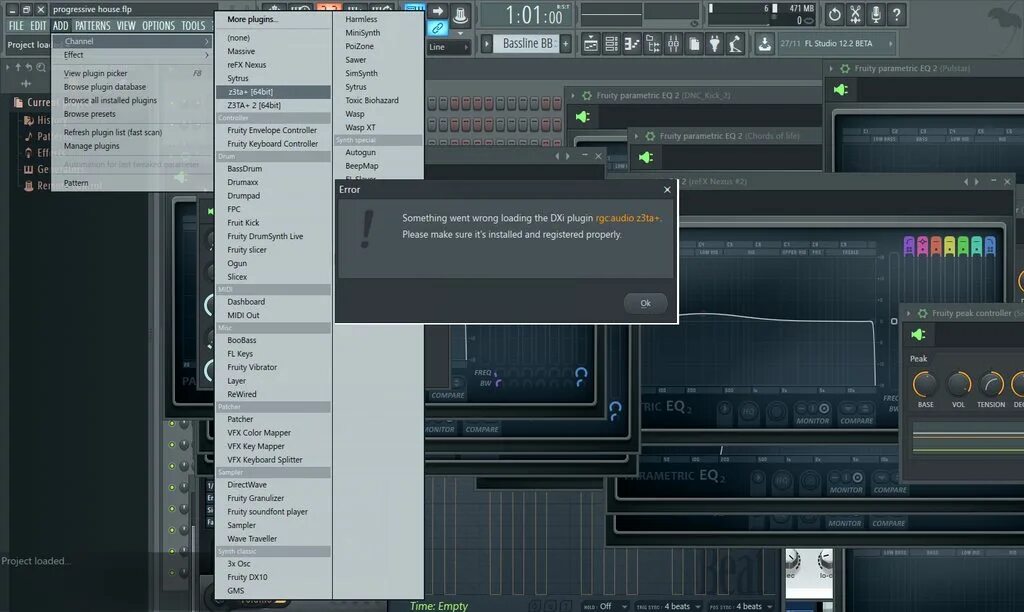Open gear icon of Chords of life EQ
The height and width of the screenshot is (612, 1024).
tap(650, 136)
